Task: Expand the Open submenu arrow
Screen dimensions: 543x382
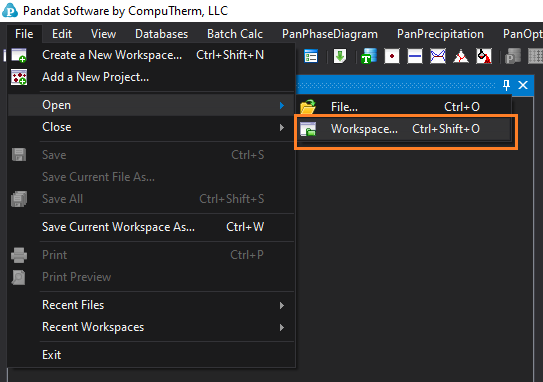Action: (282, 105)
